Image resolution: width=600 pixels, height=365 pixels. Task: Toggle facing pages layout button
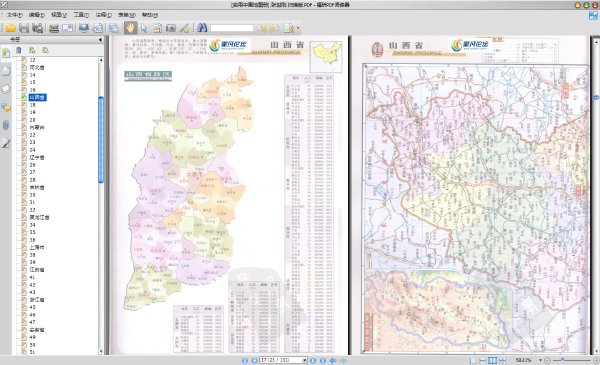pos(492,360)
